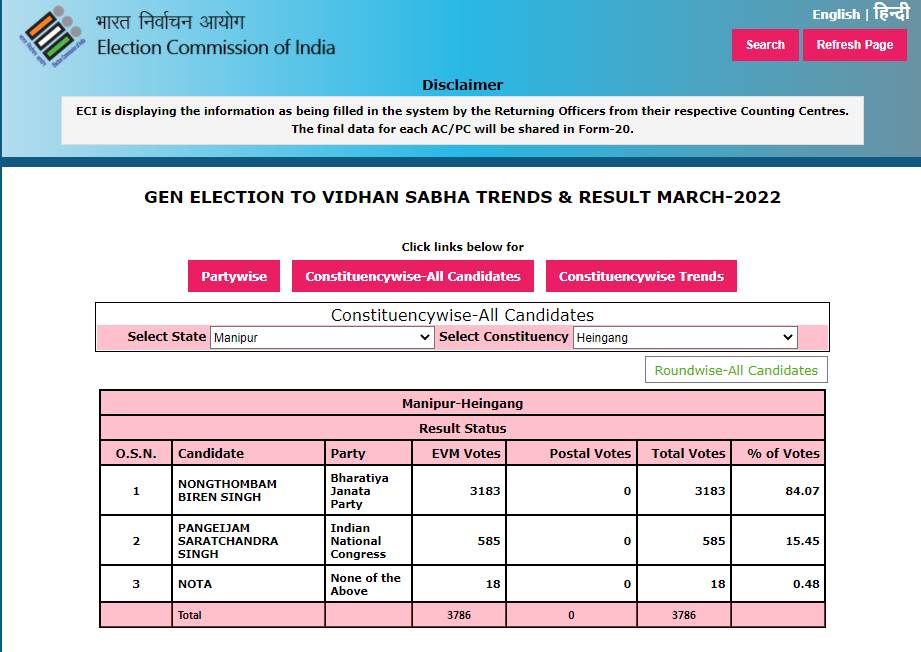Image resolution: width=921 pixels, height=652 pixels.
Task: Expand the Select State dropdown showing Manipur
Action: click(x=322, y=337)
